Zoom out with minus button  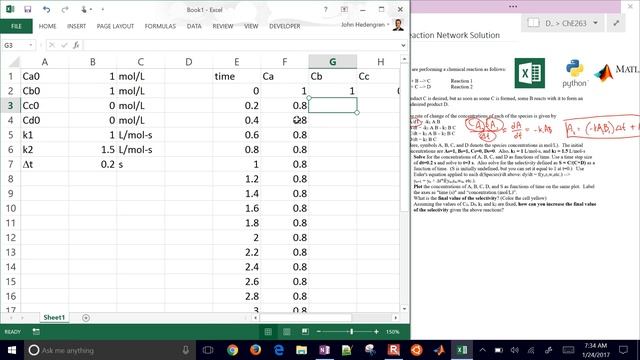[x=319, y=332]
